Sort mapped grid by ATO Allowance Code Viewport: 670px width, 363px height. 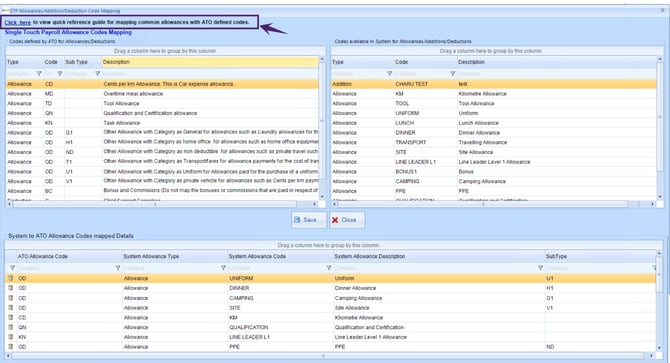pos(69,256)
